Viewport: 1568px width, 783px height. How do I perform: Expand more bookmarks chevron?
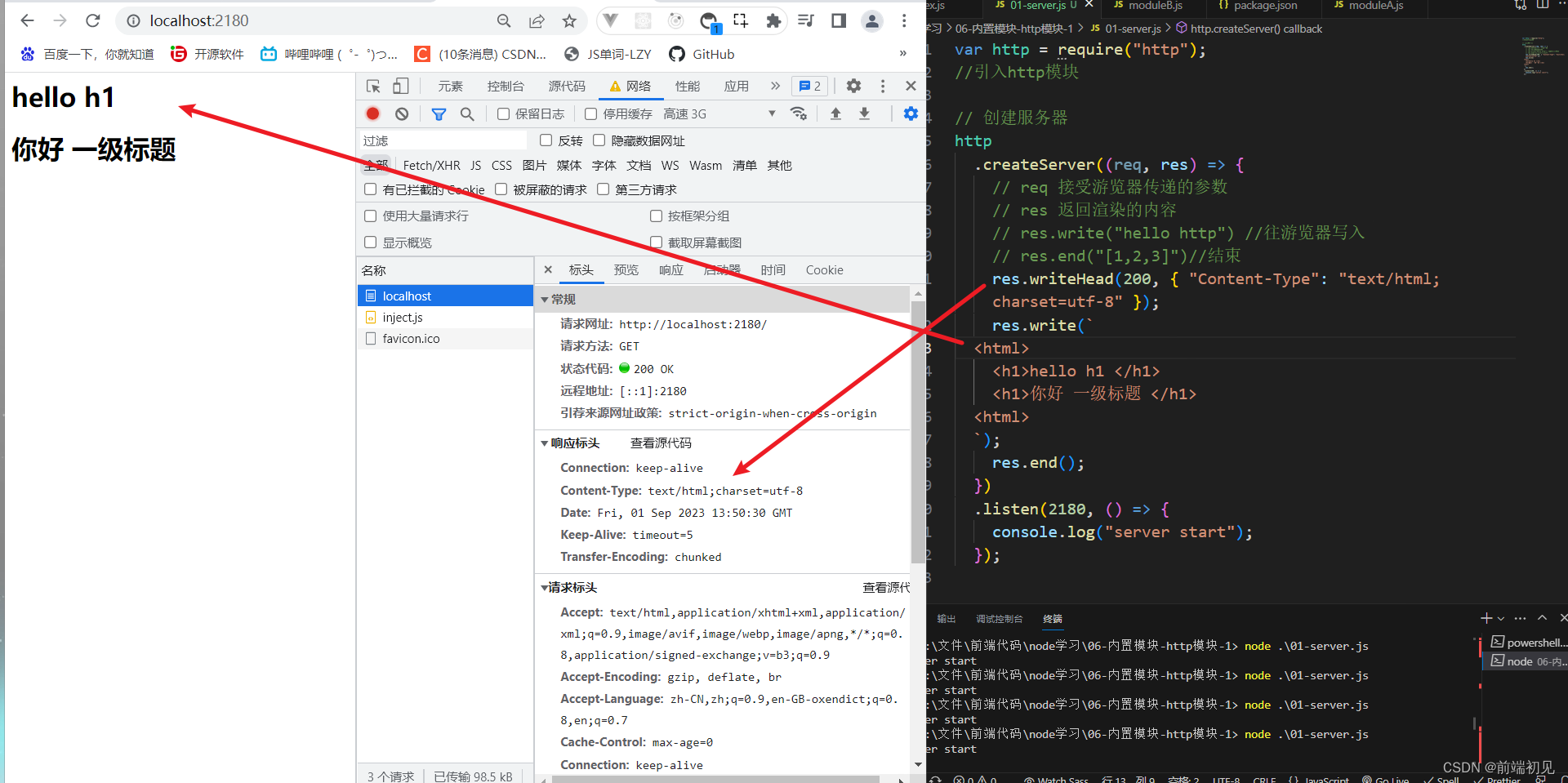tap(902, 54)
